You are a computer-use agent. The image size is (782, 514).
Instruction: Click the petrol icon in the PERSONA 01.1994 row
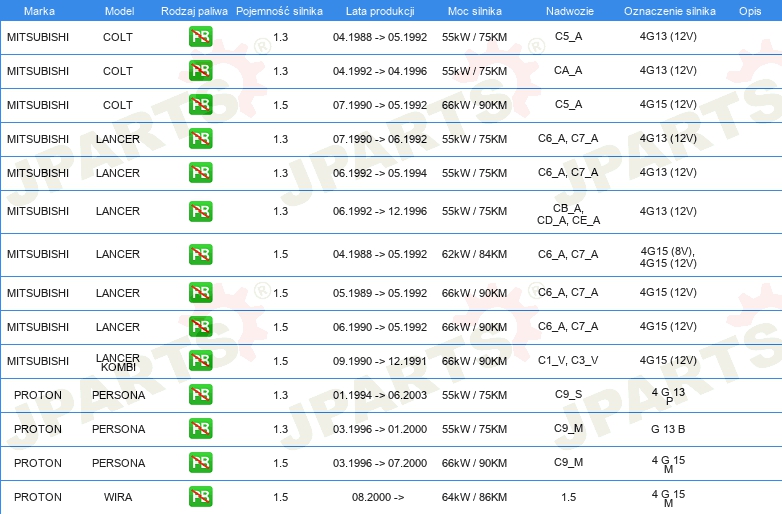tap(200, 394)
